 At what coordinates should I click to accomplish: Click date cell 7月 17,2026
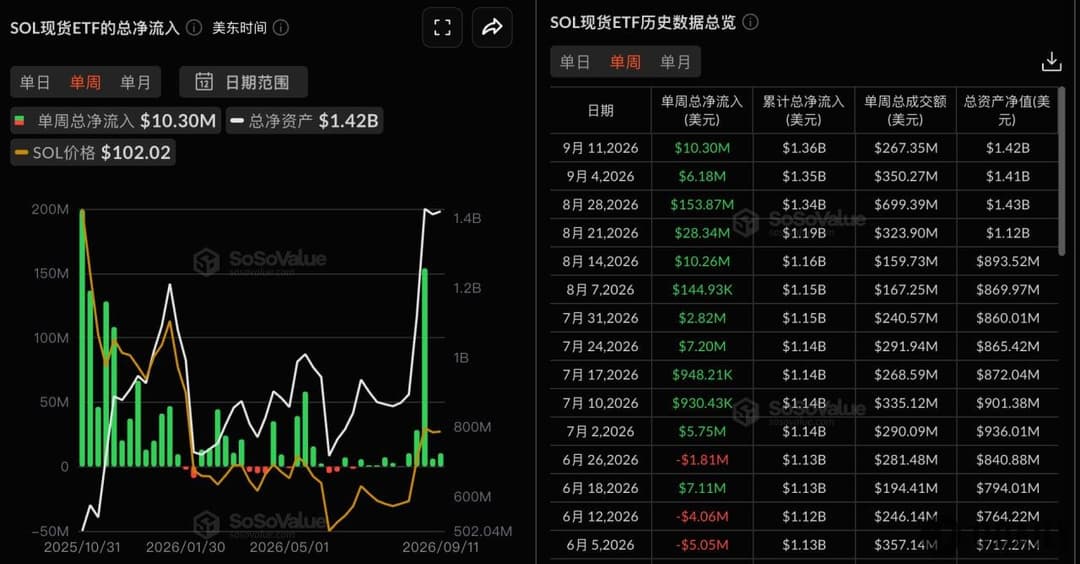(601, 375)
